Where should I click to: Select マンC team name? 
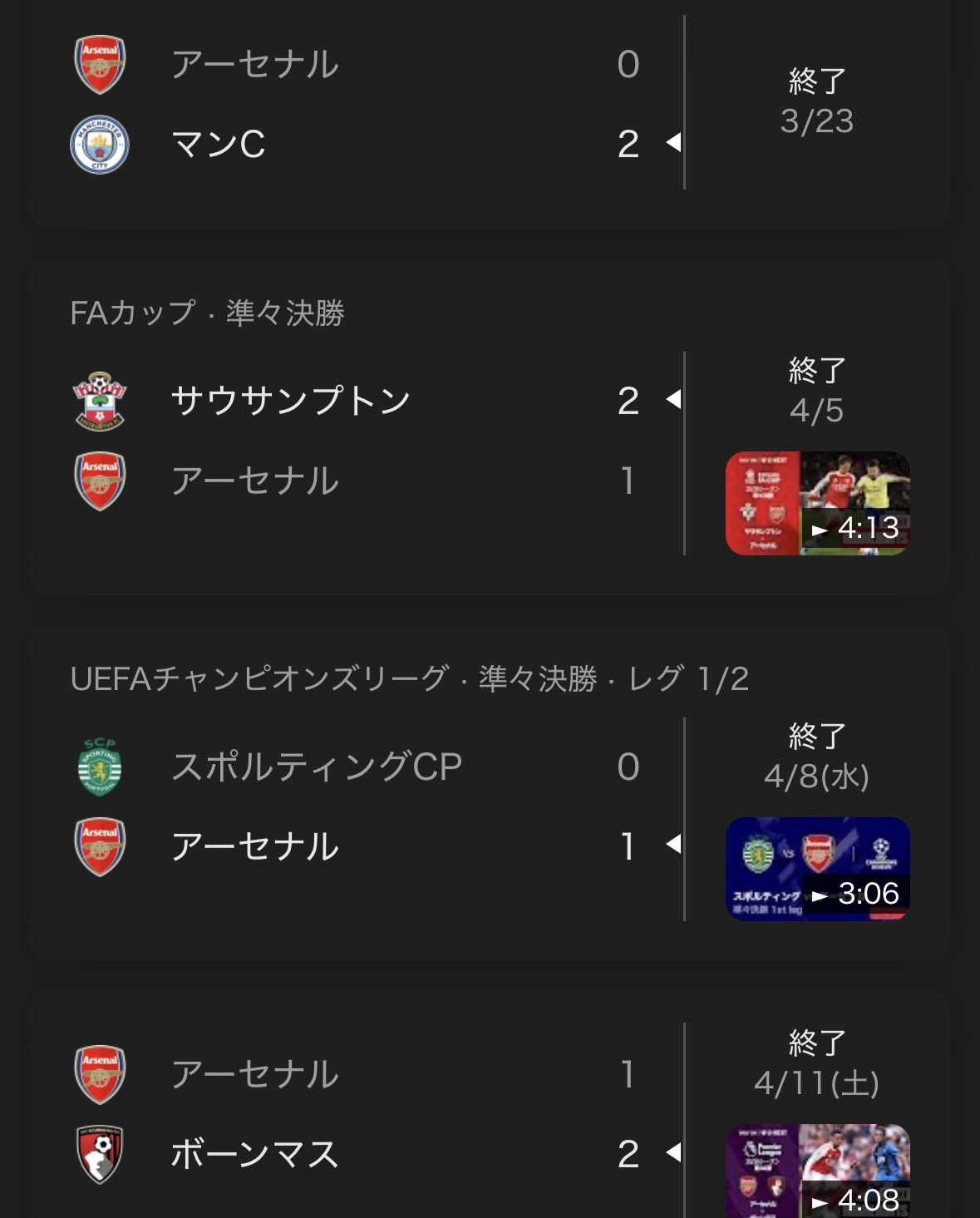(x=218, y=144)
